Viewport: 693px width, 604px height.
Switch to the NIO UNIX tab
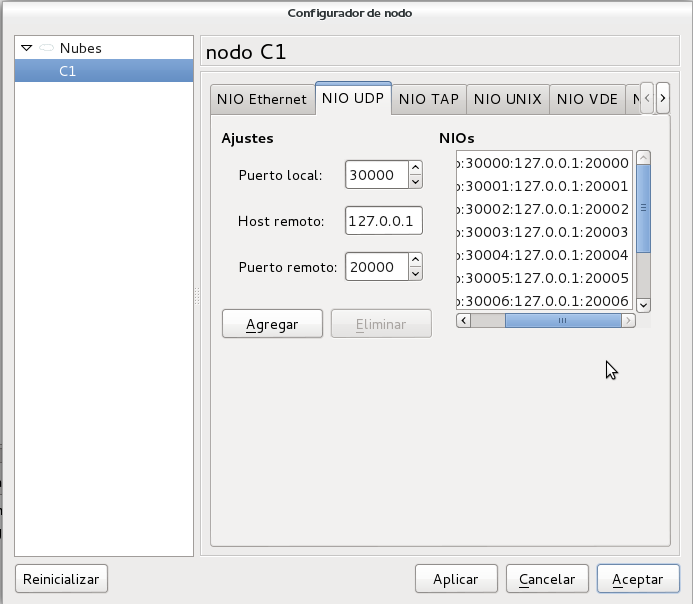coord(507,100)
